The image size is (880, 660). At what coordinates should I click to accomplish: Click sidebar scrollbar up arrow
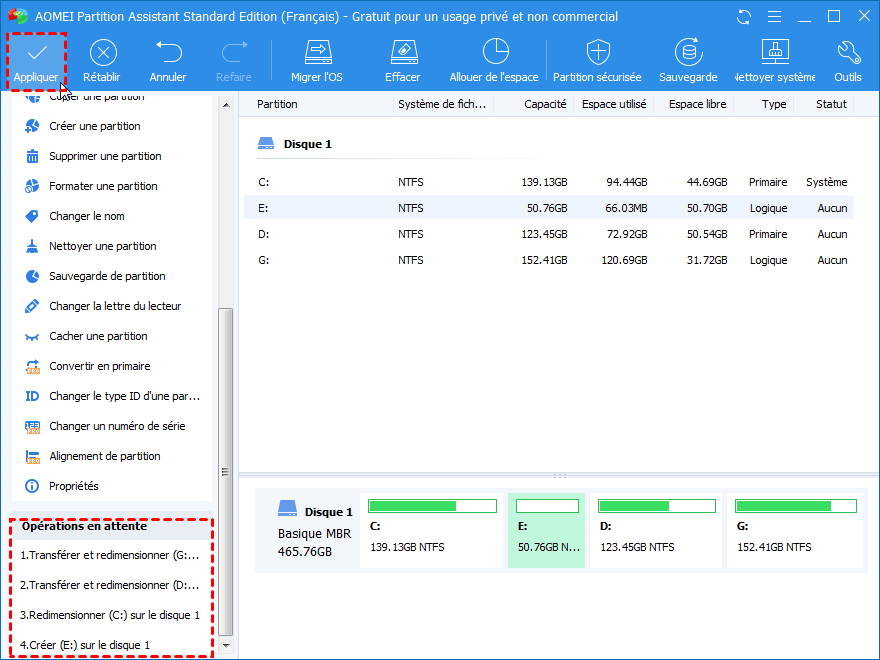226,105
